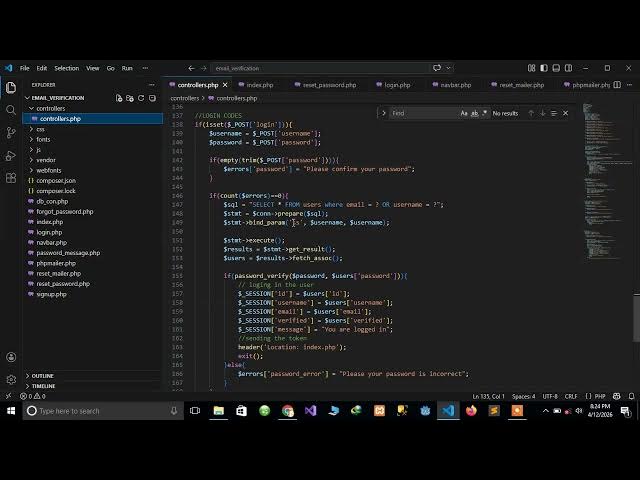Click the New Folder icon in explorer
The height and width of the screenshot is (480, 640).
130,98
